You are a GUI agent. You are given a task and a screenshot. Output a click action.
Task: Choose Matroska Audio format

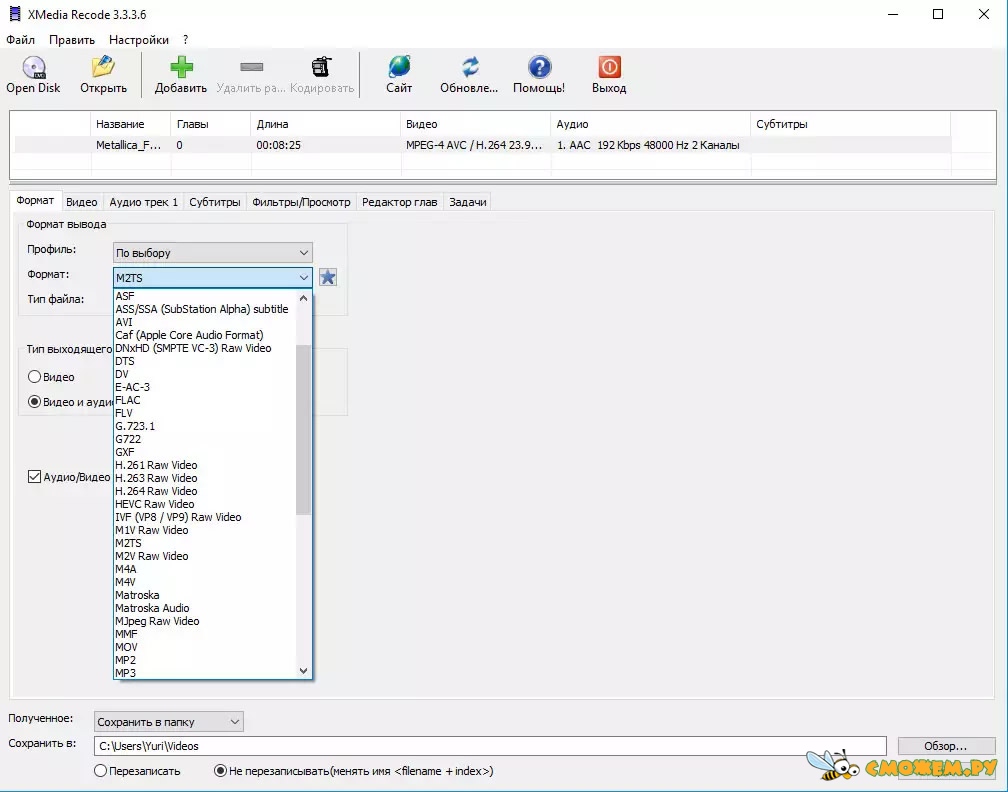tap(205, 608)
